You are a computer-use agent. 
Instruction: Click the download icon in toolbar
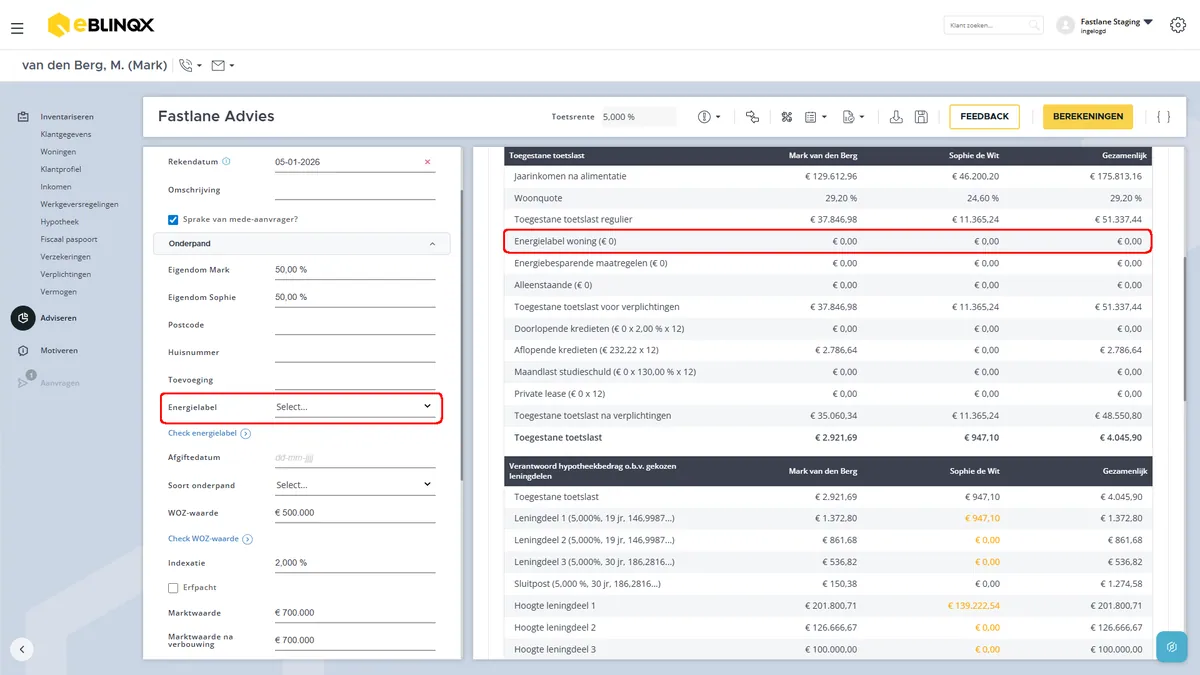coord(896,117)
